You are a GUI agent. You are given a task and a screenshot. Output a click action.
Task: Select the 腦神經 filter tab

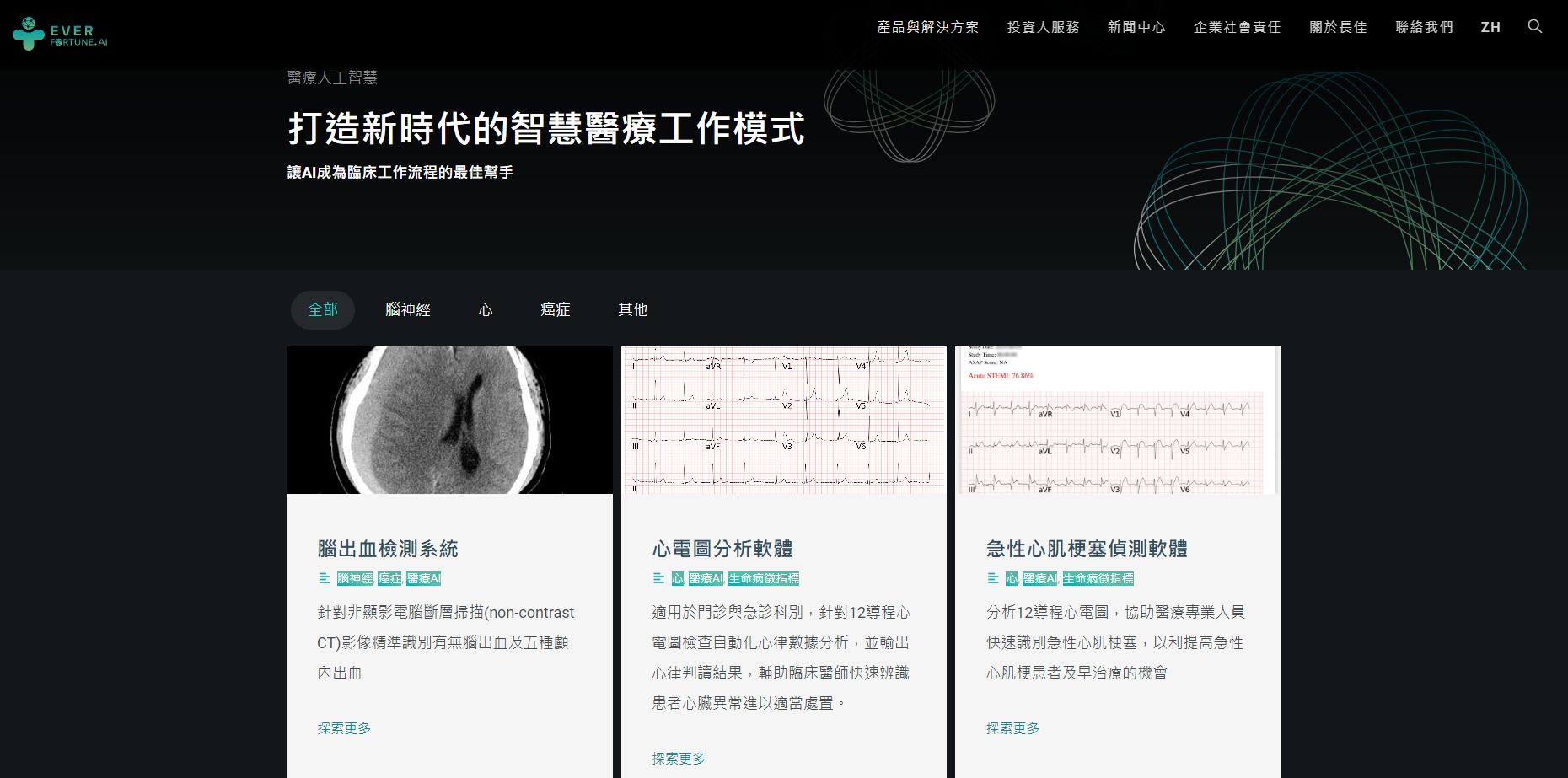tap(408, 310)
